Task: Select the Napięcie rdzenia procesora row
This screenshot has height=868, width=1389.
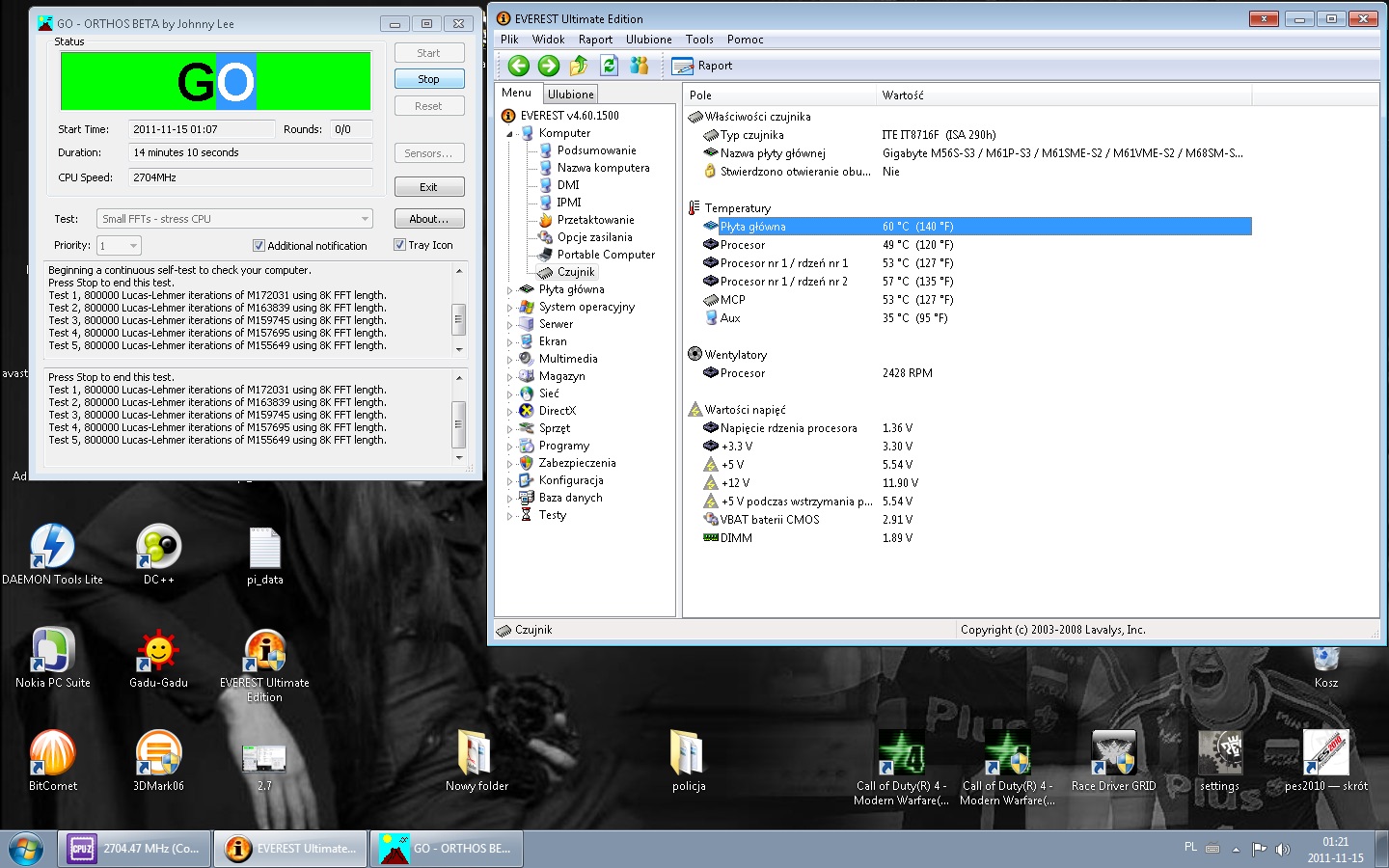Action: [x=976, y=428]
